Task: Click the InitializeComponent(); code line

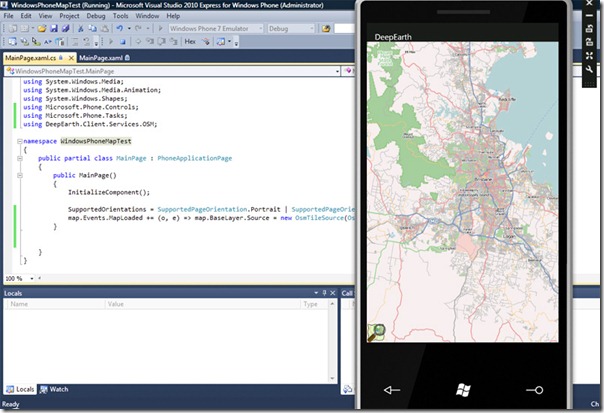Action: [109, 192]
